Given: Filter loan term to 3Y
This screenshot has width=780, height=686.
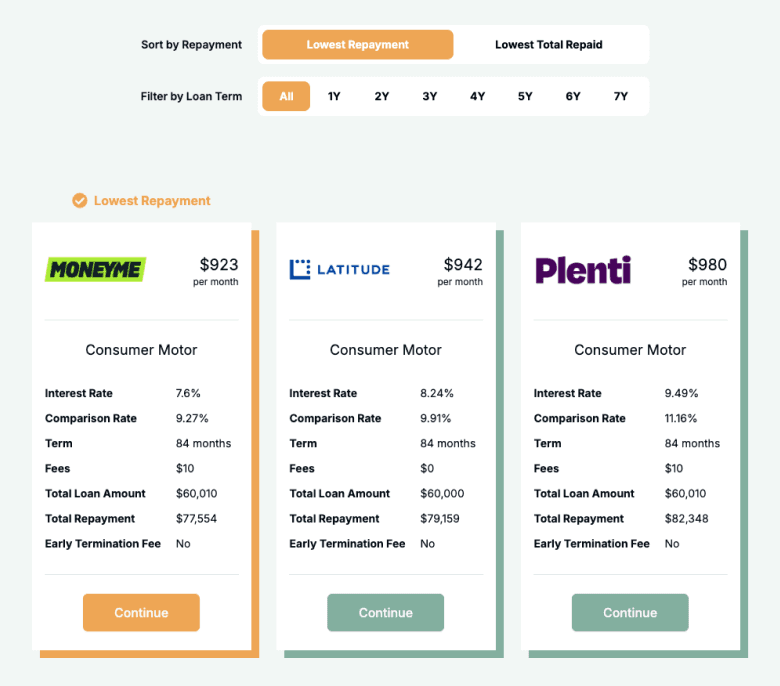Looking at the screenshot, I should pos(430,97).
